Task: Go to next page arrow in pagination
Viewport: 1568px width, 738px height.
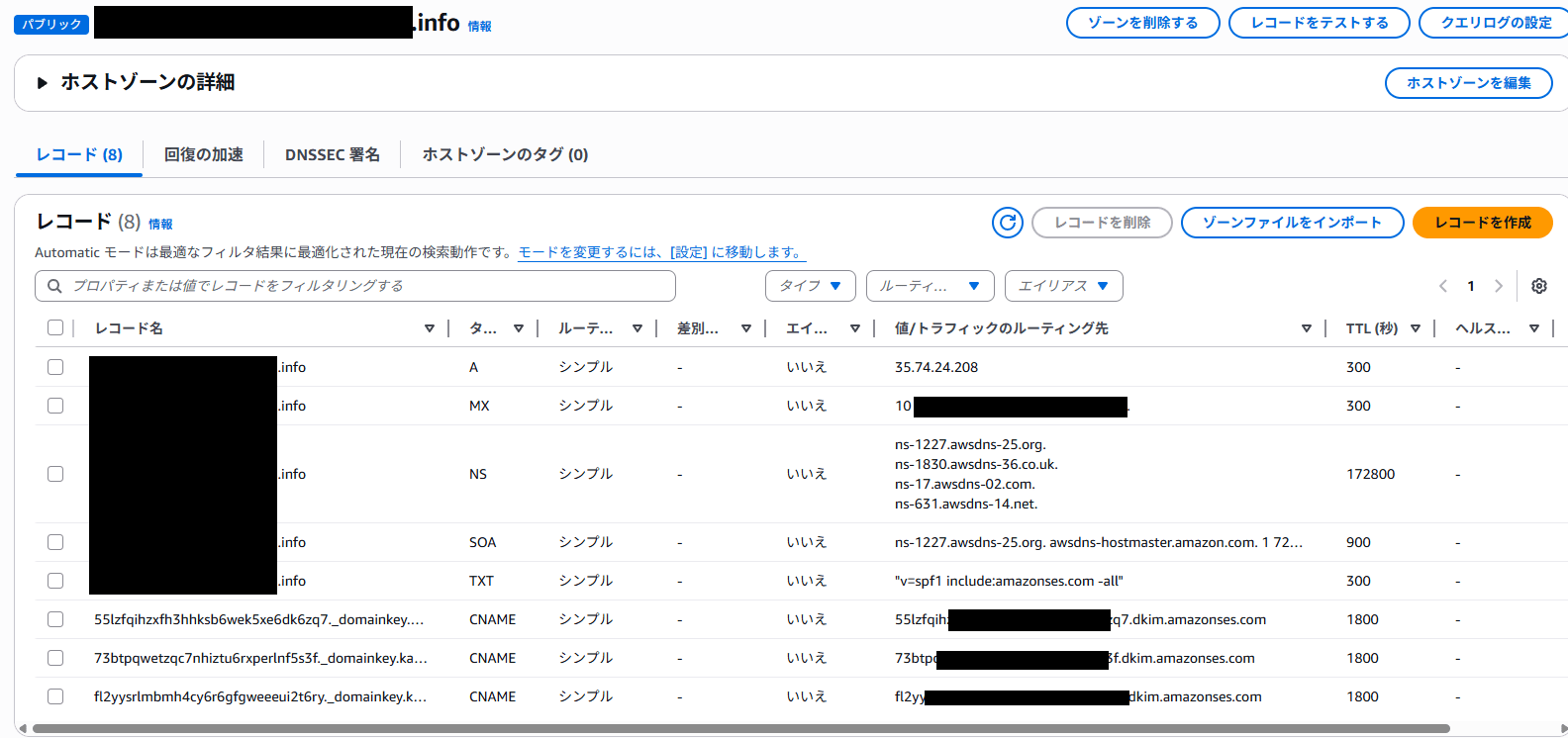Action: tap(1499, 286)
